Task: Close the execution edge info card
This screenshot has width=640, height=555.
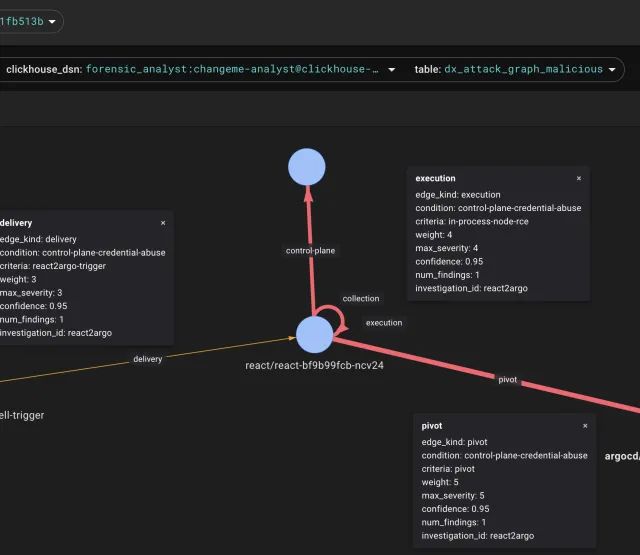Action: pos(579,178)
